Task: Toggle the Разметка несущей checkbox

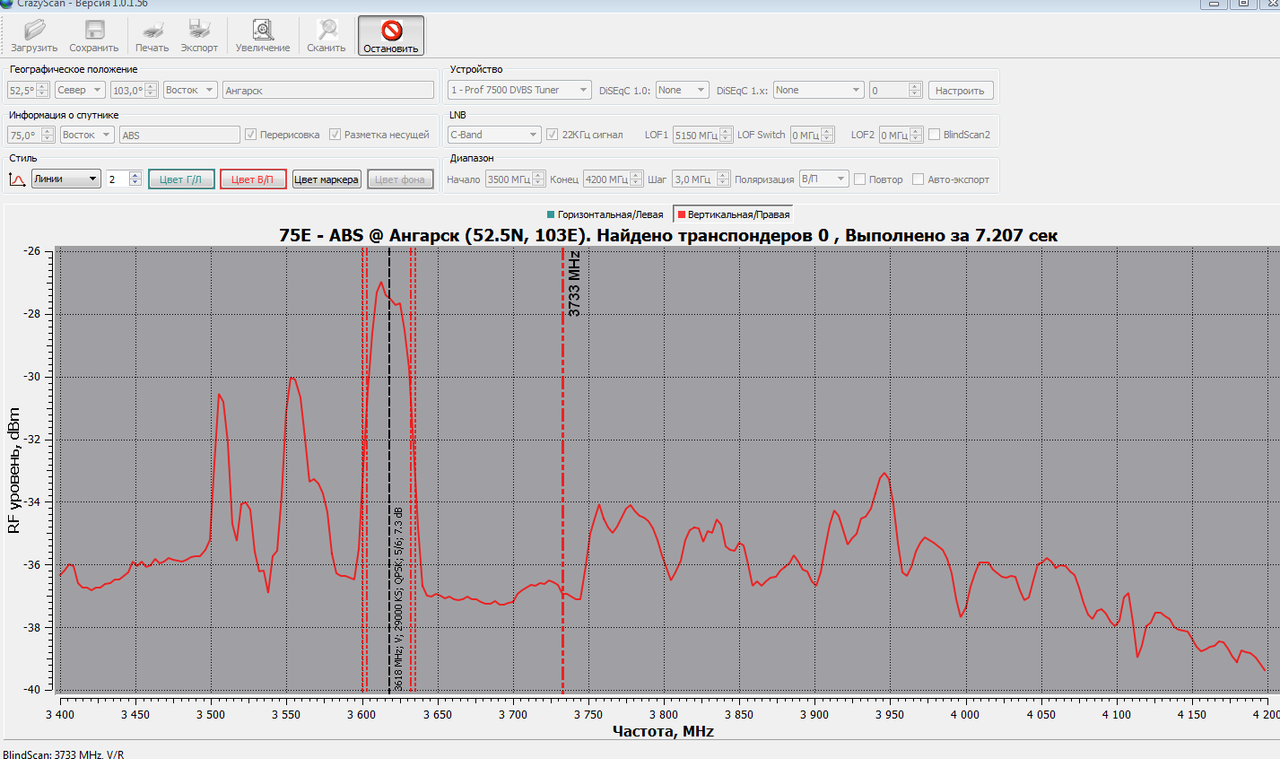Action: point(336,134)
